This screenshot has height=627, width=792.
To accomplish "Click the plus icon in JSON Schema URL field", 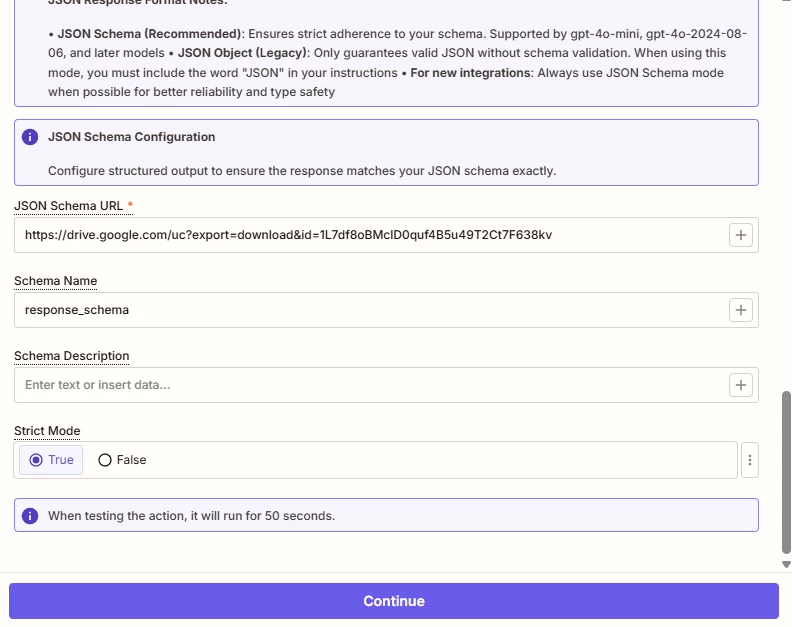I will click(x=740, y=235).
